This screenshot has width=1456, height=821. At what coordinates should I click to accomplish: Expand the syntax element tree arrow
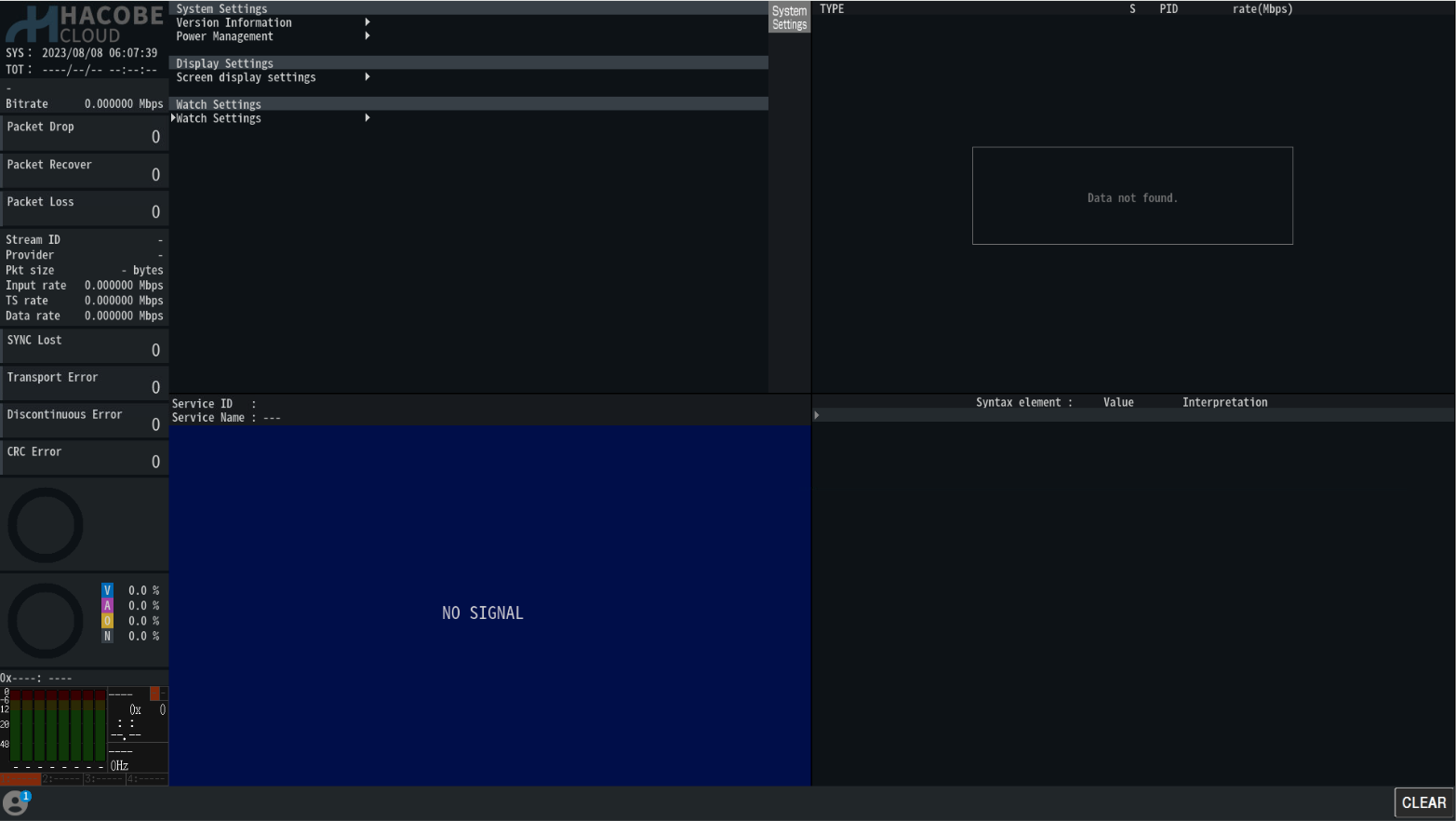coord(817,415)
